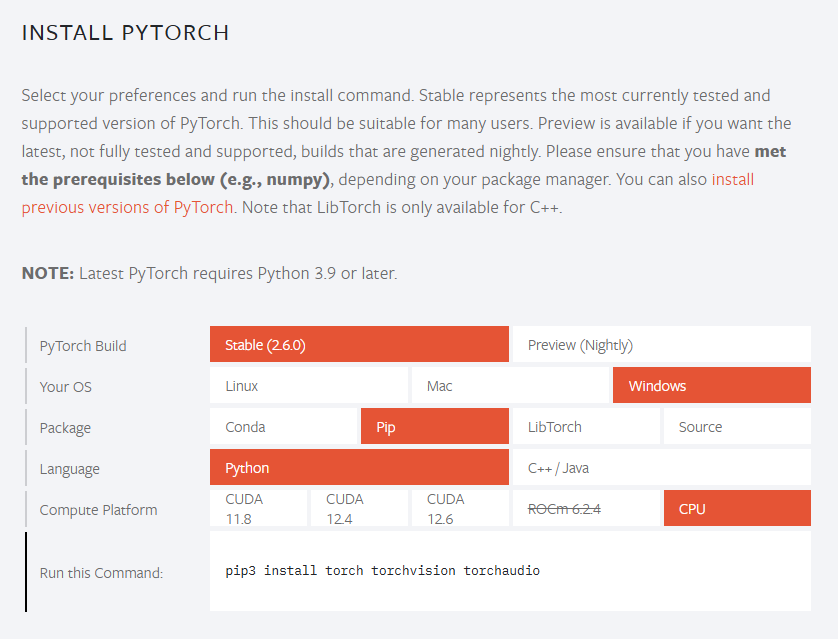Select Linux as your OS
This screenshot has width=838, height=639.
pyautogui.click(x=309, y=385)
